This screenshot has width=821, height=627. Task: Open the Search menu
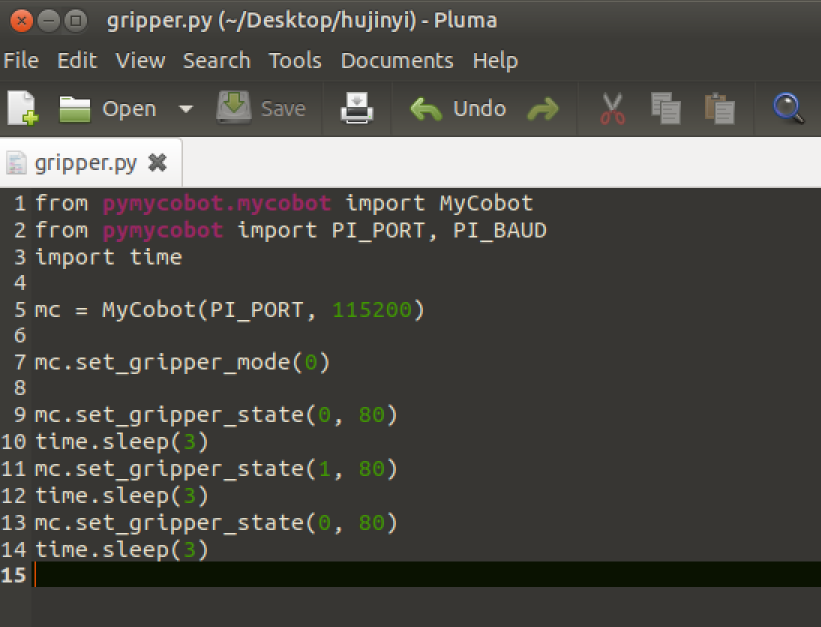coord(217,60)
